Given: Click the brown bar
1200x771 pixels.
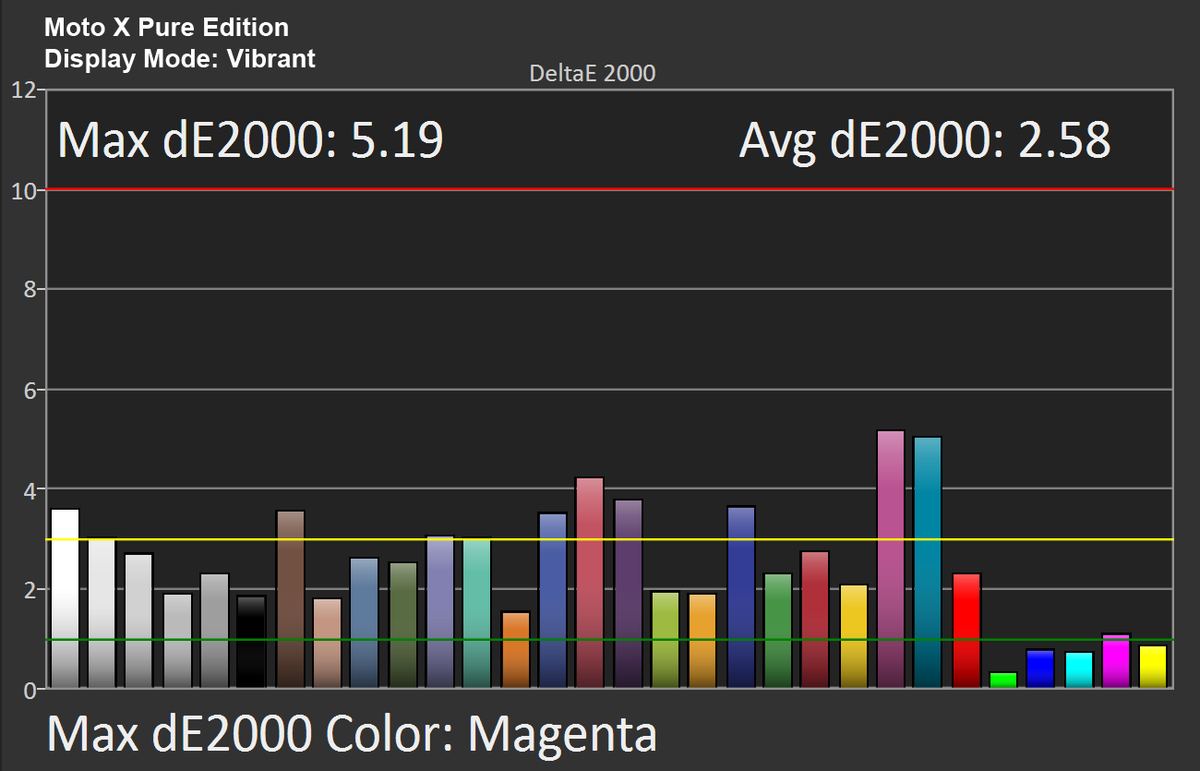Looking at the screenshot, I should 290,600.
